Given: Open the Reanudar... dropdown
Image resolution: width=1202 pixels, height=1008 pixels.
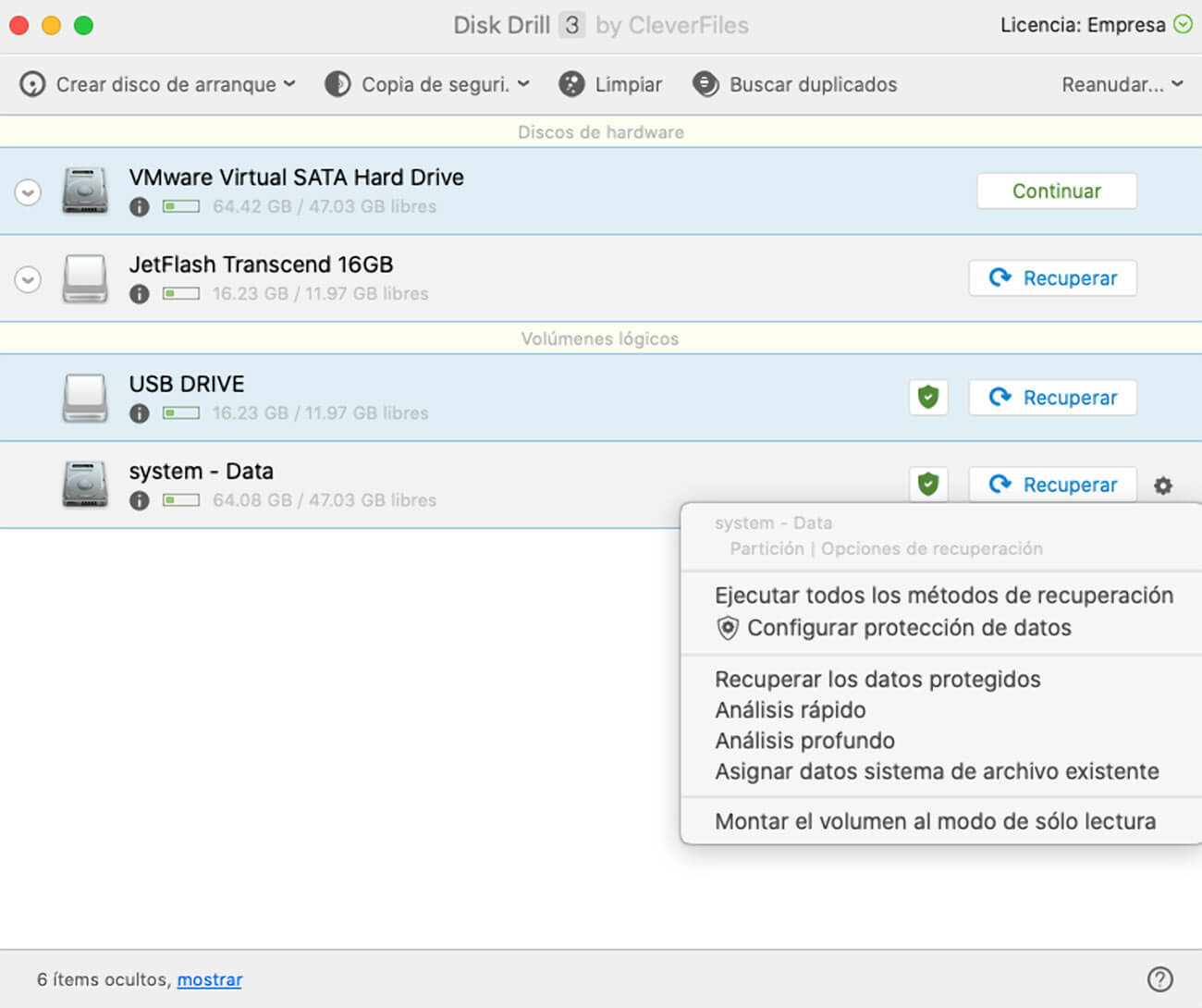Looking at the screenshot, I should pos(1122,84).
